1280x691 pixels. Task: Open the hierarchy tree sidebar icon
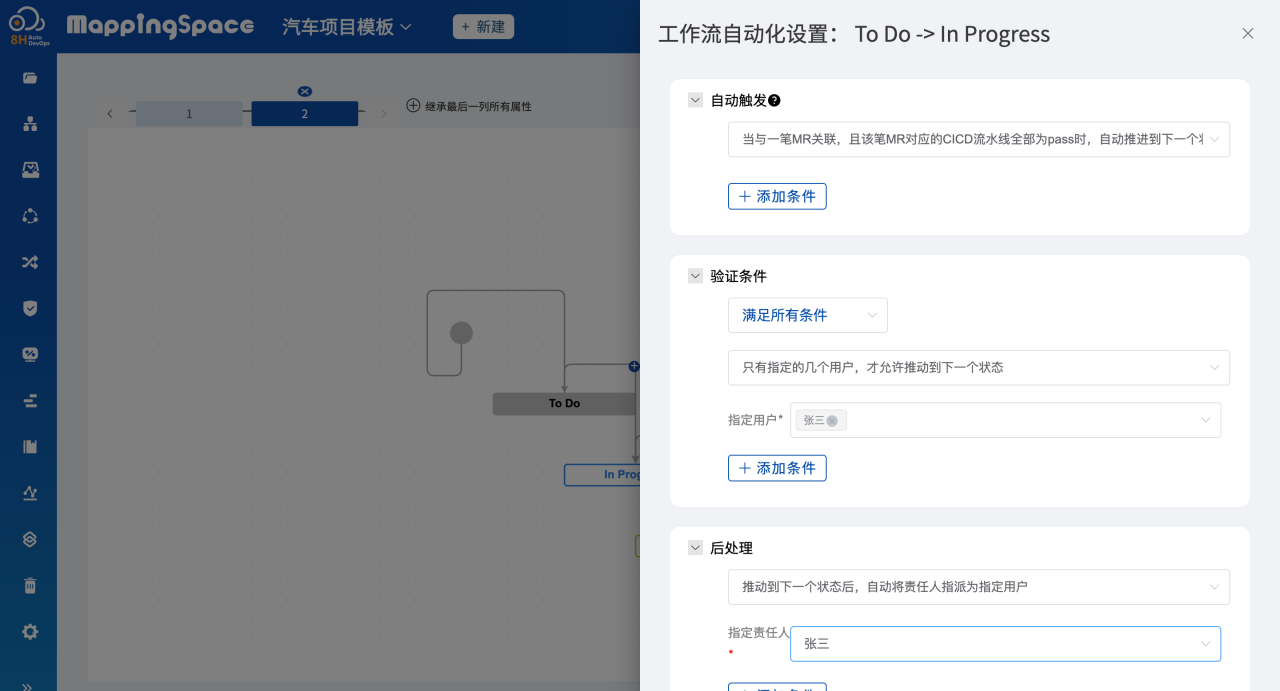[30, 124]
